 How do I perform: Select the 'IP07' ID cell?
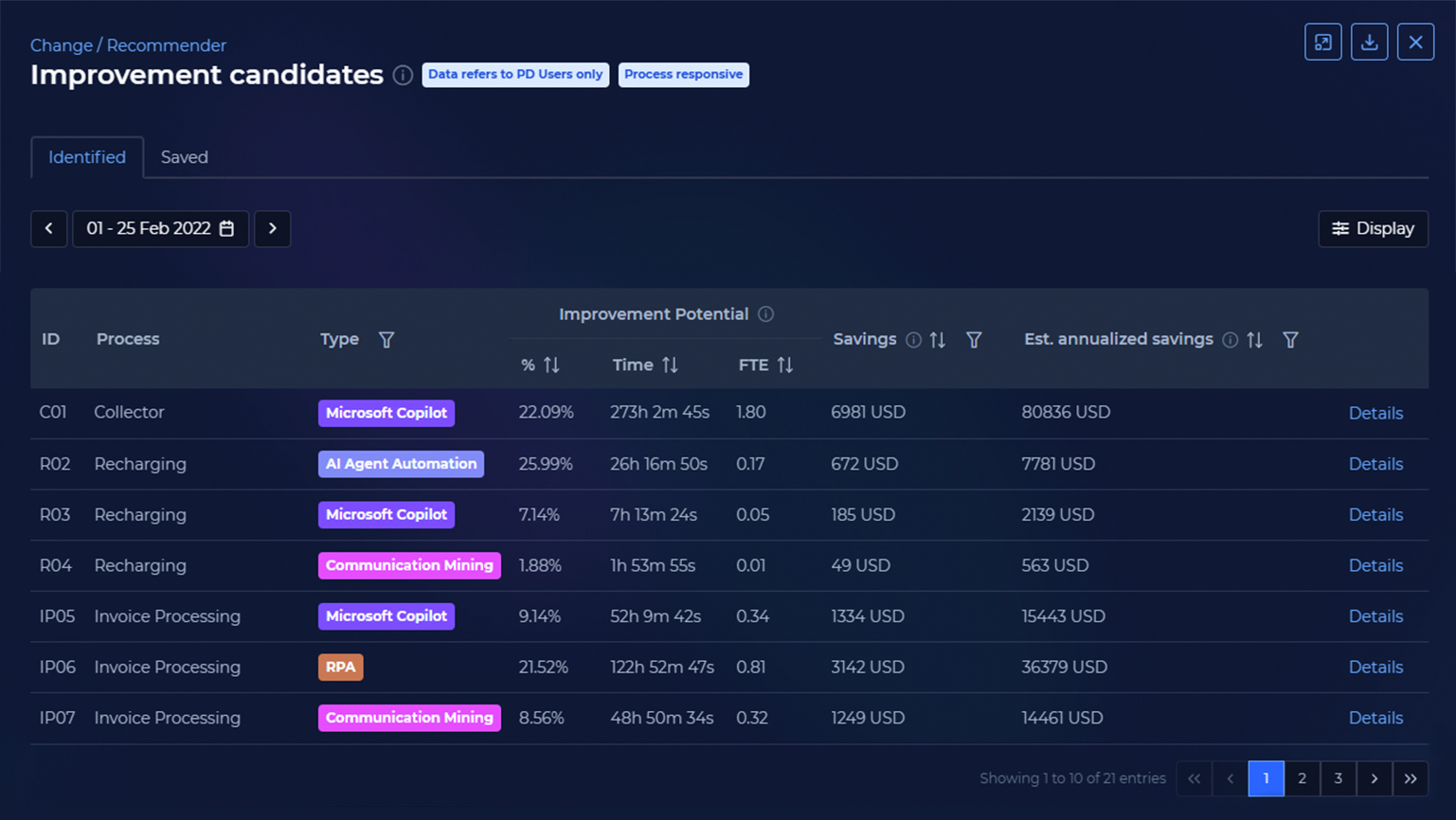click(x=57, y=718)
